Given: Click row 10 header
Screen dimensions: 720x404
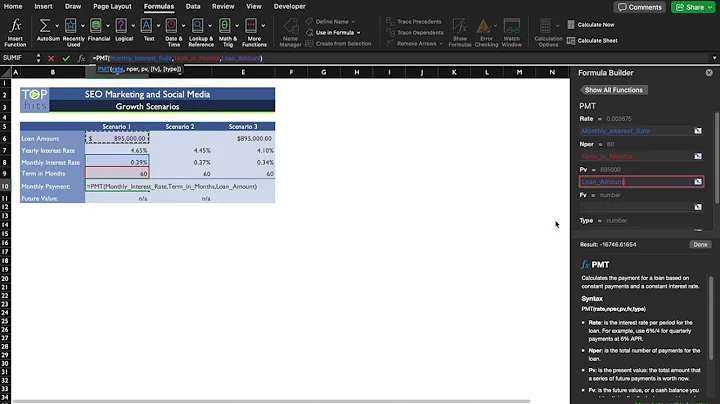Looking at the screenshot, I should [x=5, y=186].
